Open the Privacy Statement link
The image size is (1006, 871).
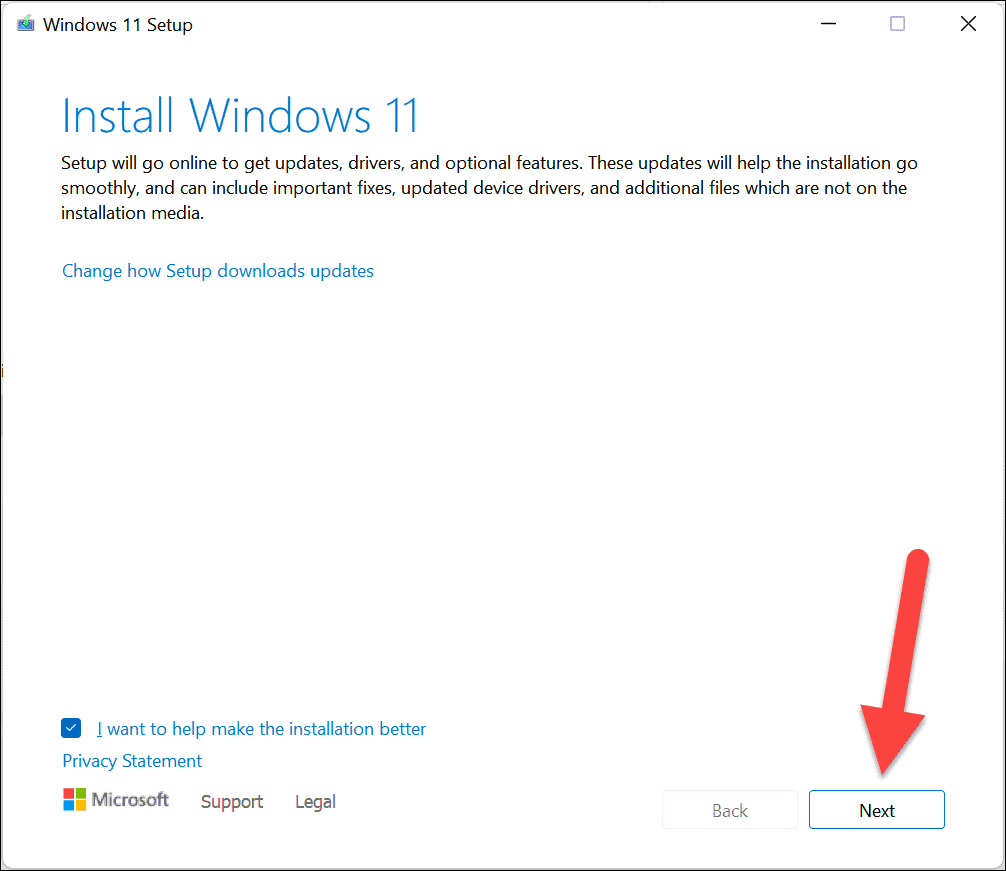[132, 761]
